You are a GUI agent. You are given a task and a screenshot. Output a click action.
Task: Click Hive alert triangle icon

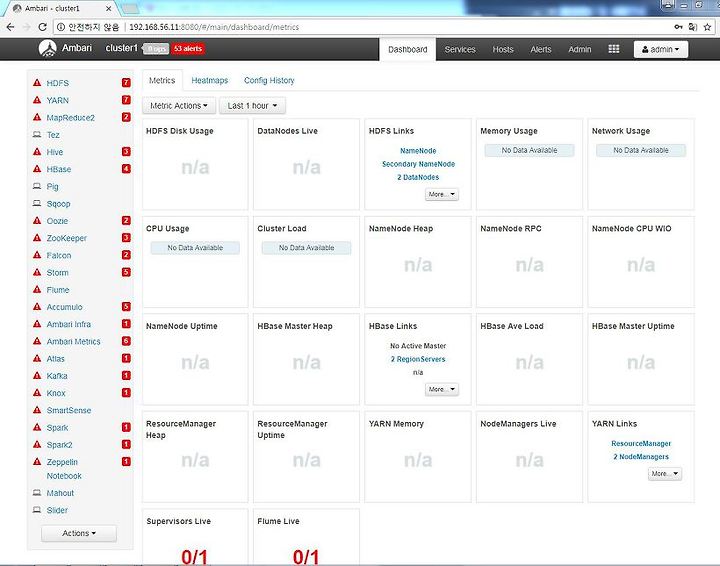tap(37, 151)
